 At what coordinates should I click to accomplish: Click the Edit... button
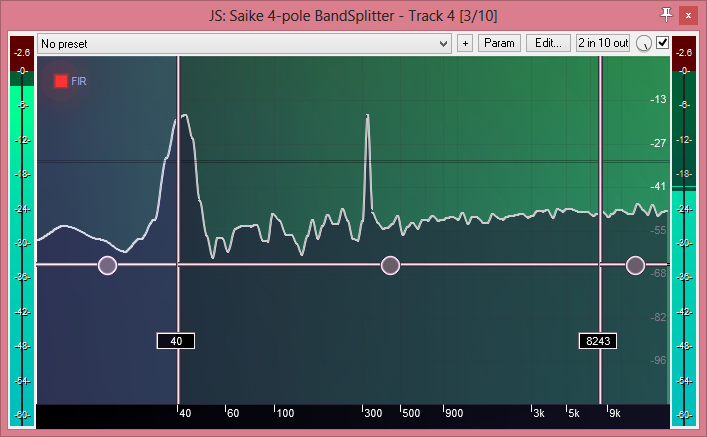(x=548, y=43)
